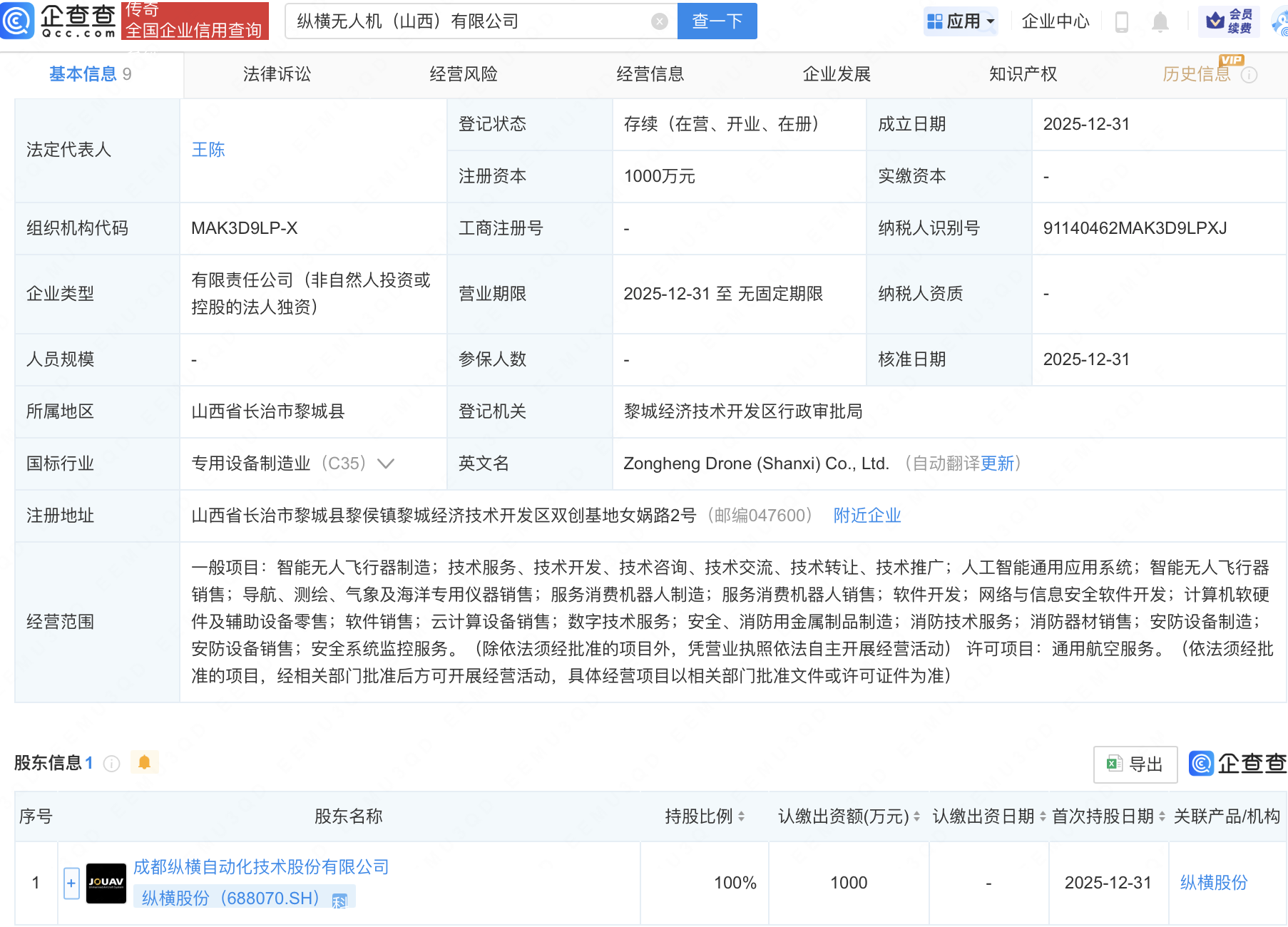Click the JOUAV shareholder logo
Image resolution: width=1288 pixels, height=927 pixels.
click(106, 883)
